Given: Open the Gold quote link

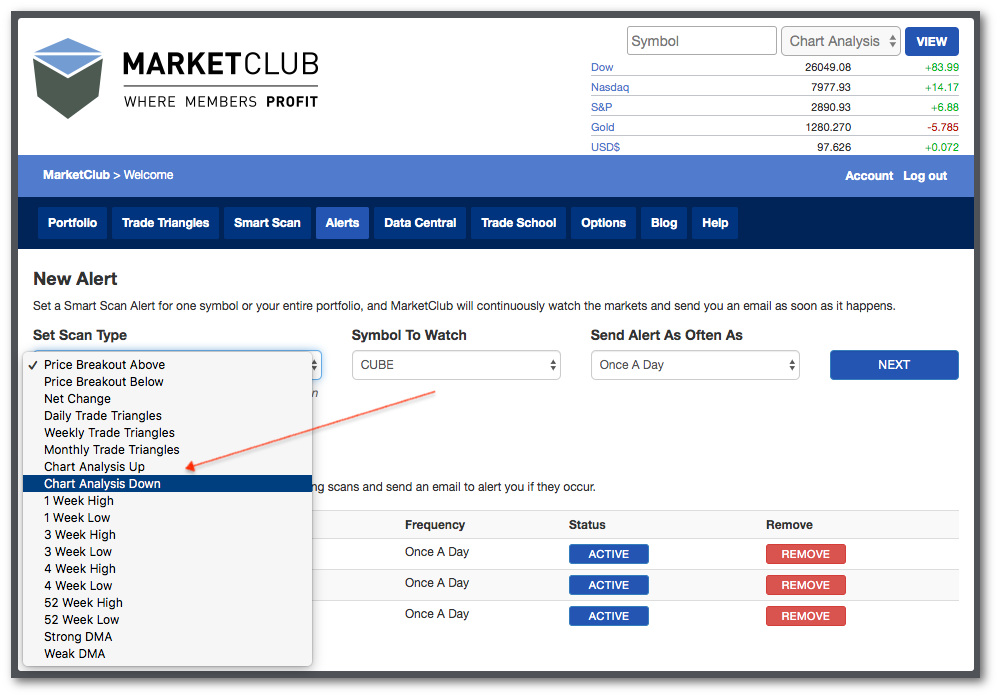Looking at the screenshot, I should [x=603, y=127].
